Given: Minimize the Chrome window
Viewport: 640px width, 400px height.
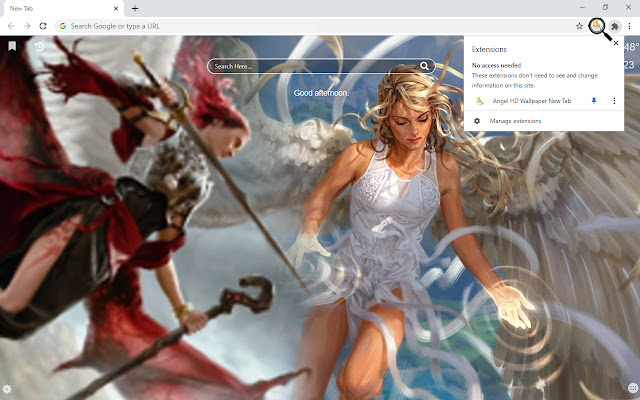Looking at the screenshot, I should coord(582,7).
